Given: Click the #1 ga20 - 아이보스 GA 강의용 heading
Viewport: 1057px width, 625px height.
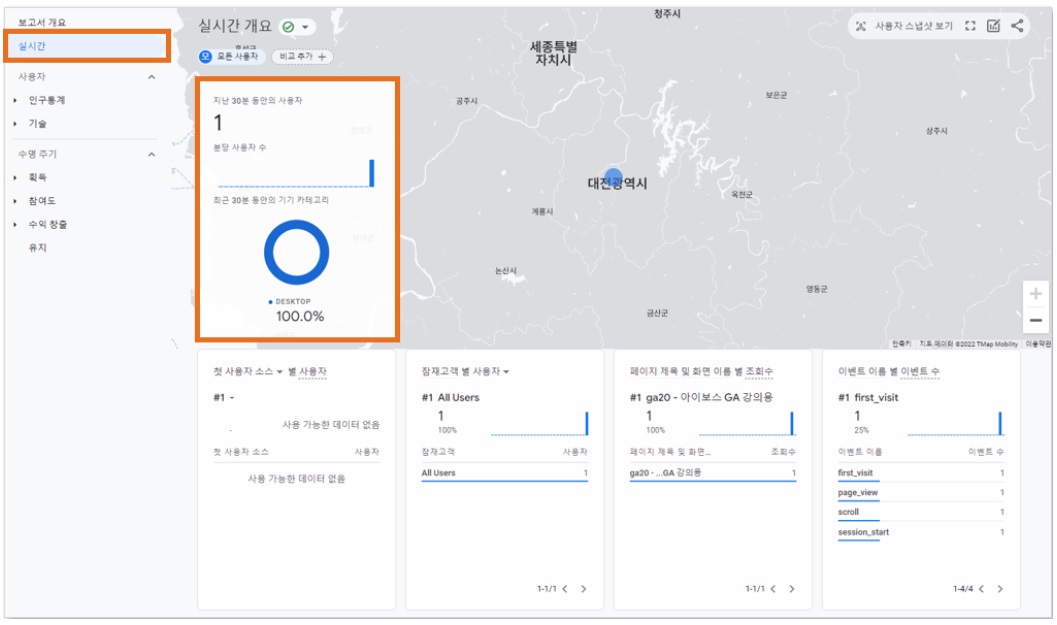Looking at the screenshot, I should [701, 398].
